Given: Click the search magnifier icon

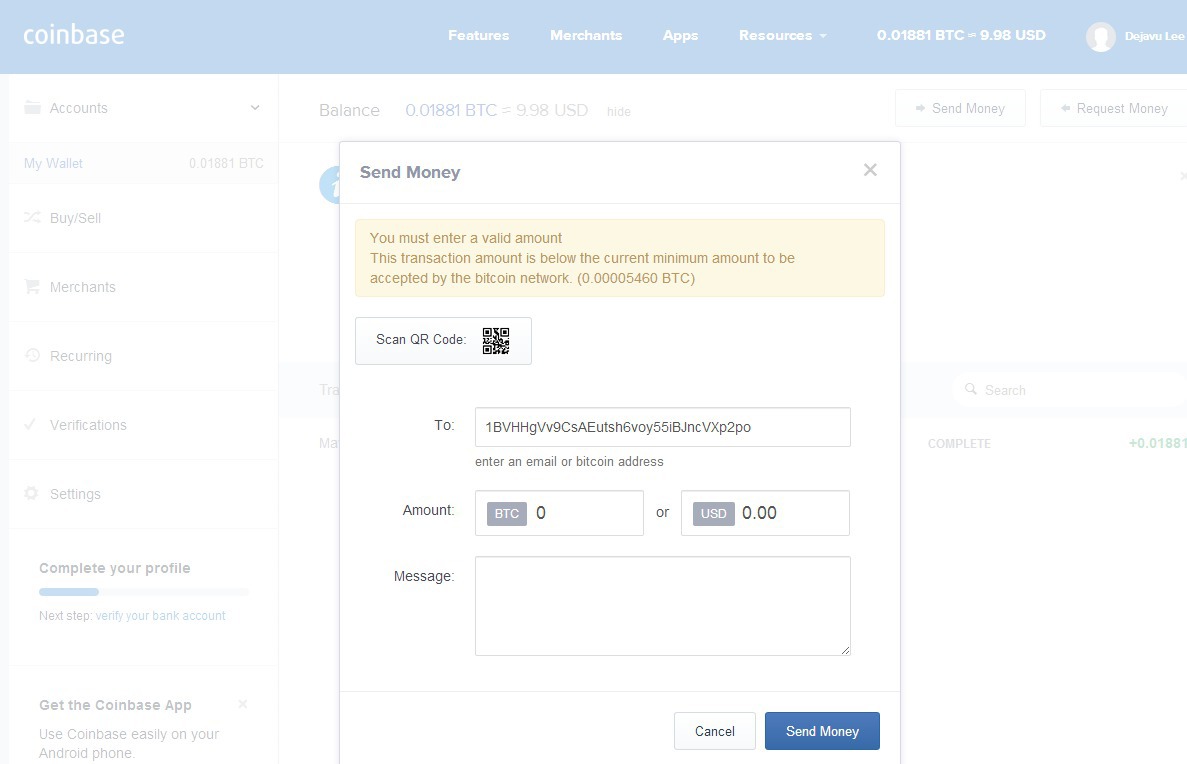Looking at the screenshot, I should point(970,389).
